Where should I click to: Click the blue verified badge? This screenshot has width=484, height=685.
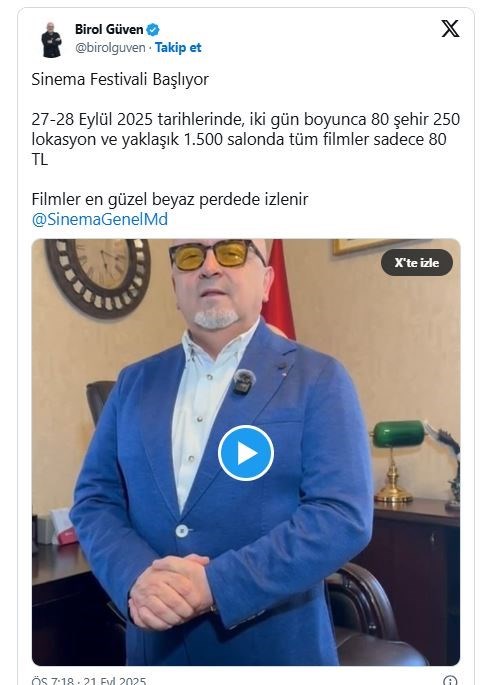coord(153,30)
